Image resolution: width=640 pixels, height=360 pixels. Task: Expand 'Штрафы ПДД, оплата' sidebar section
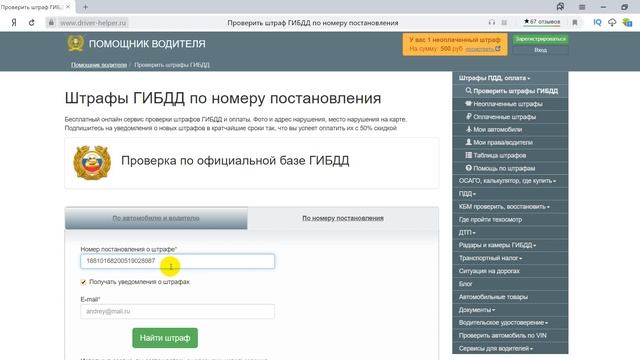click(x=510, y=78)
